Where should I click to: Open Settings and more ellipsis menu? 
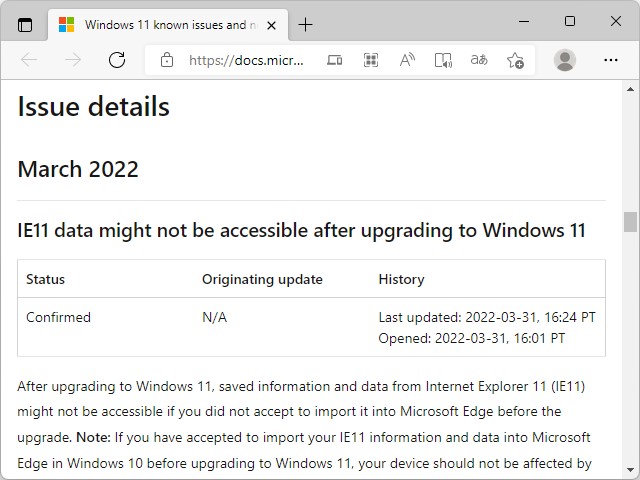click(611, 60)
